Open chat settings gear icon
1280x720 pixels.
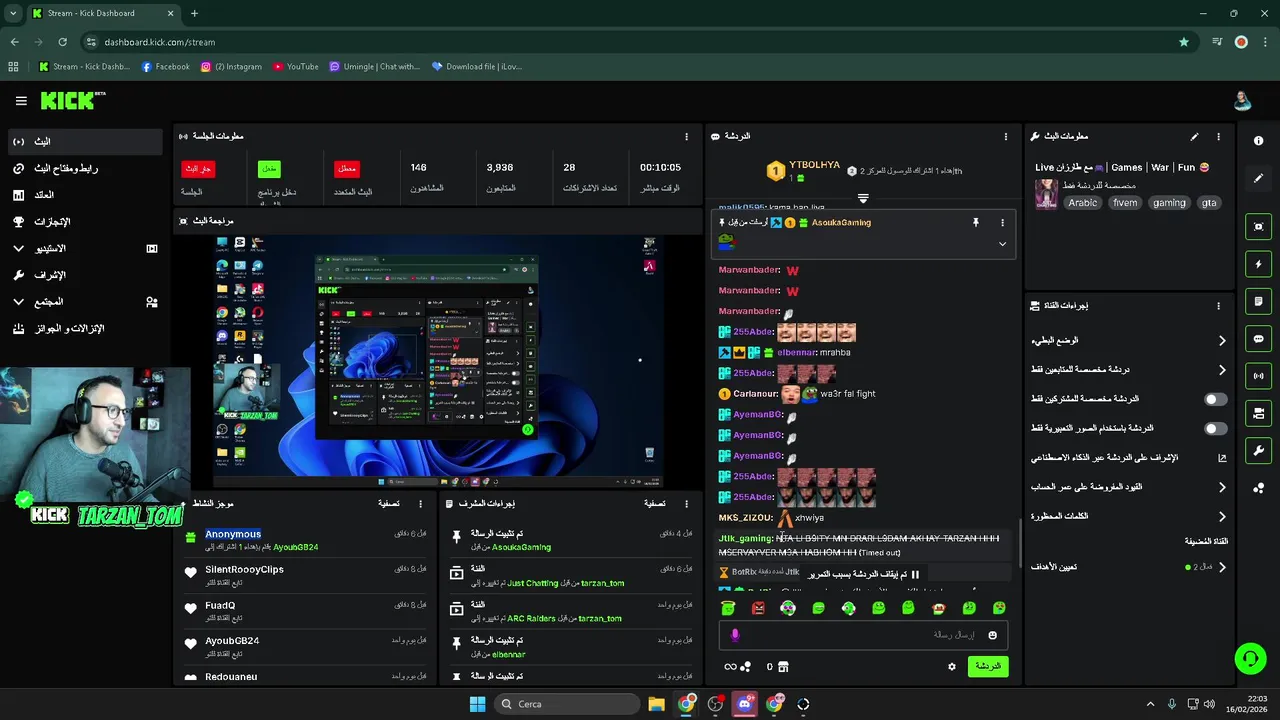coord(951,667)
